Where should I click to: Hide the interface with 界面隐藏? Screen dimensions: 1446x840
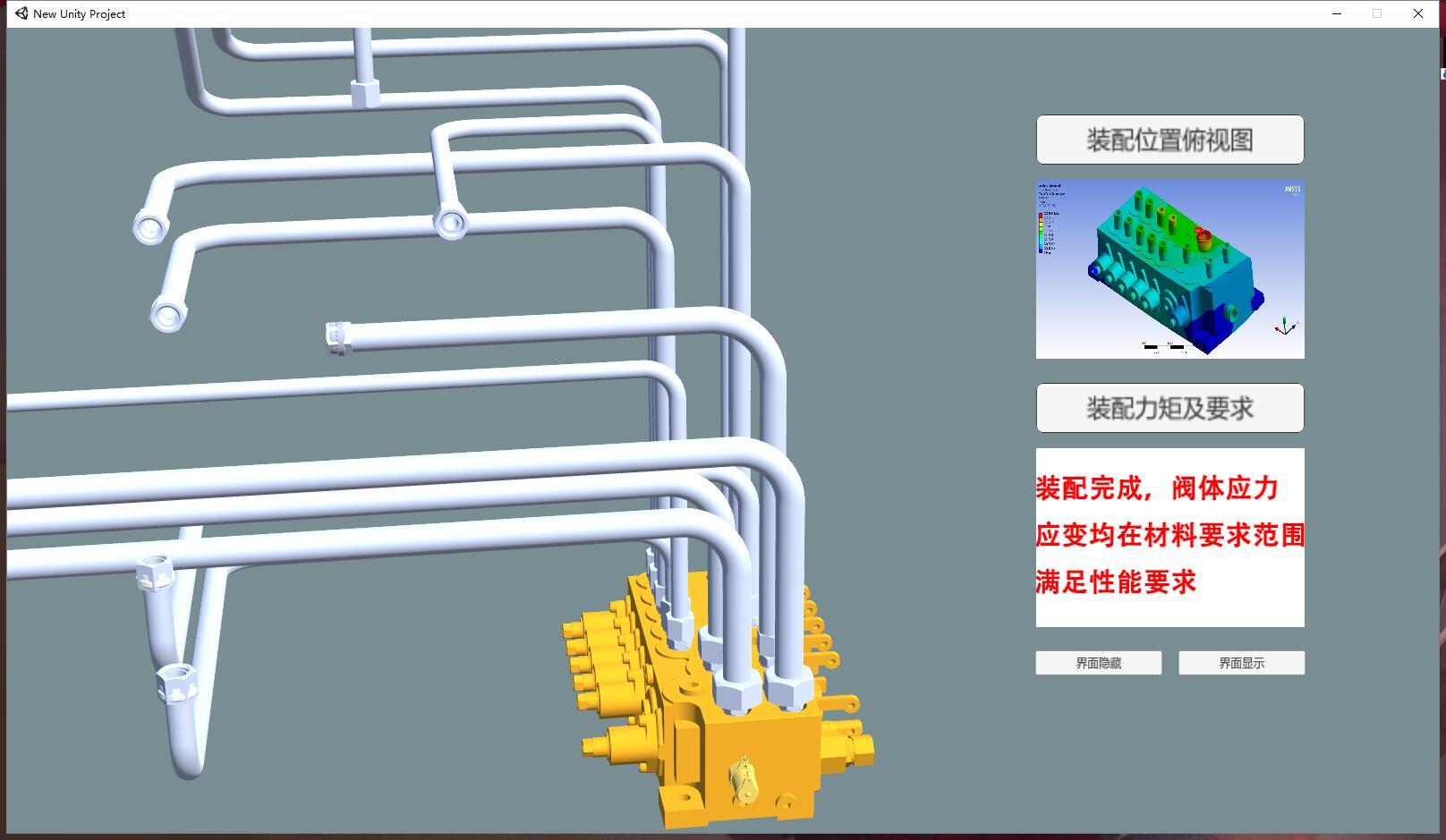1099,663
